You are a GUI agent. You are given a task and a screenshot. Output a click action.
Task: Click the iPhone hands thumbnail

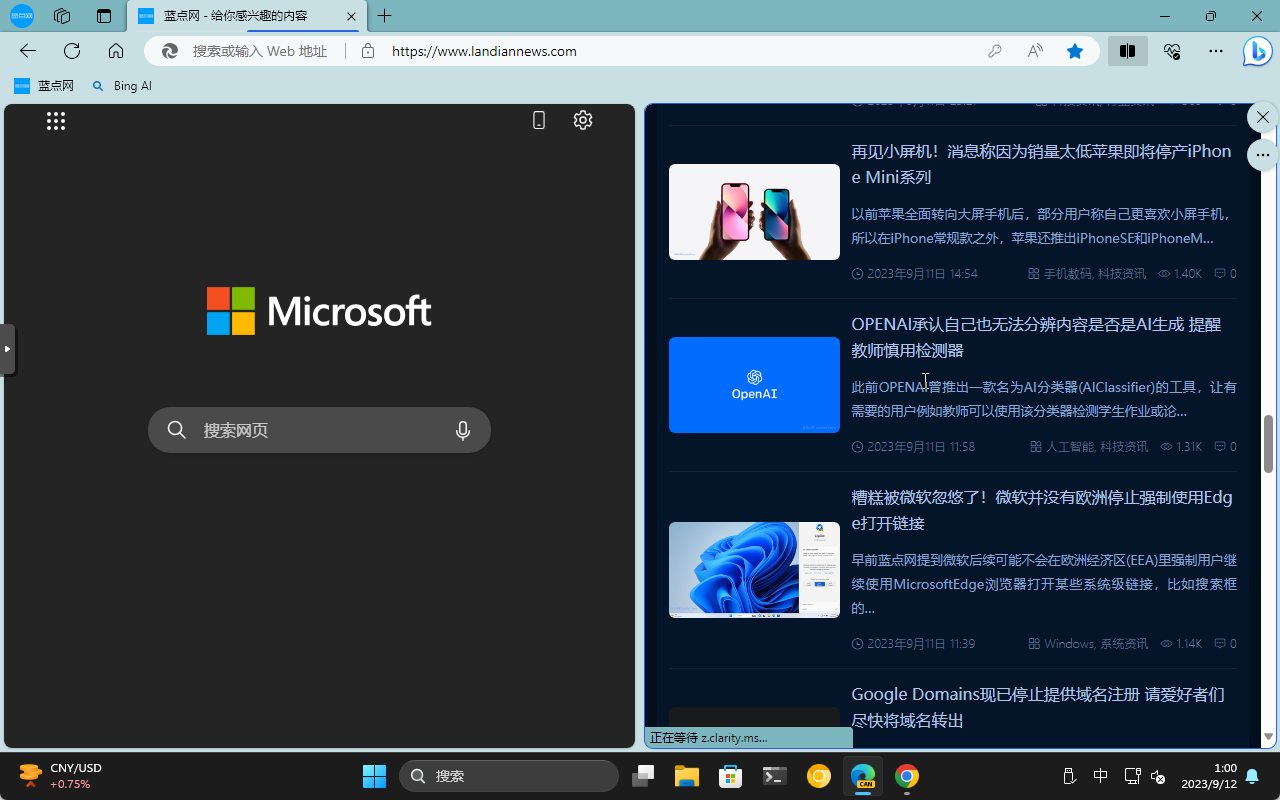[x=754, y=212]
